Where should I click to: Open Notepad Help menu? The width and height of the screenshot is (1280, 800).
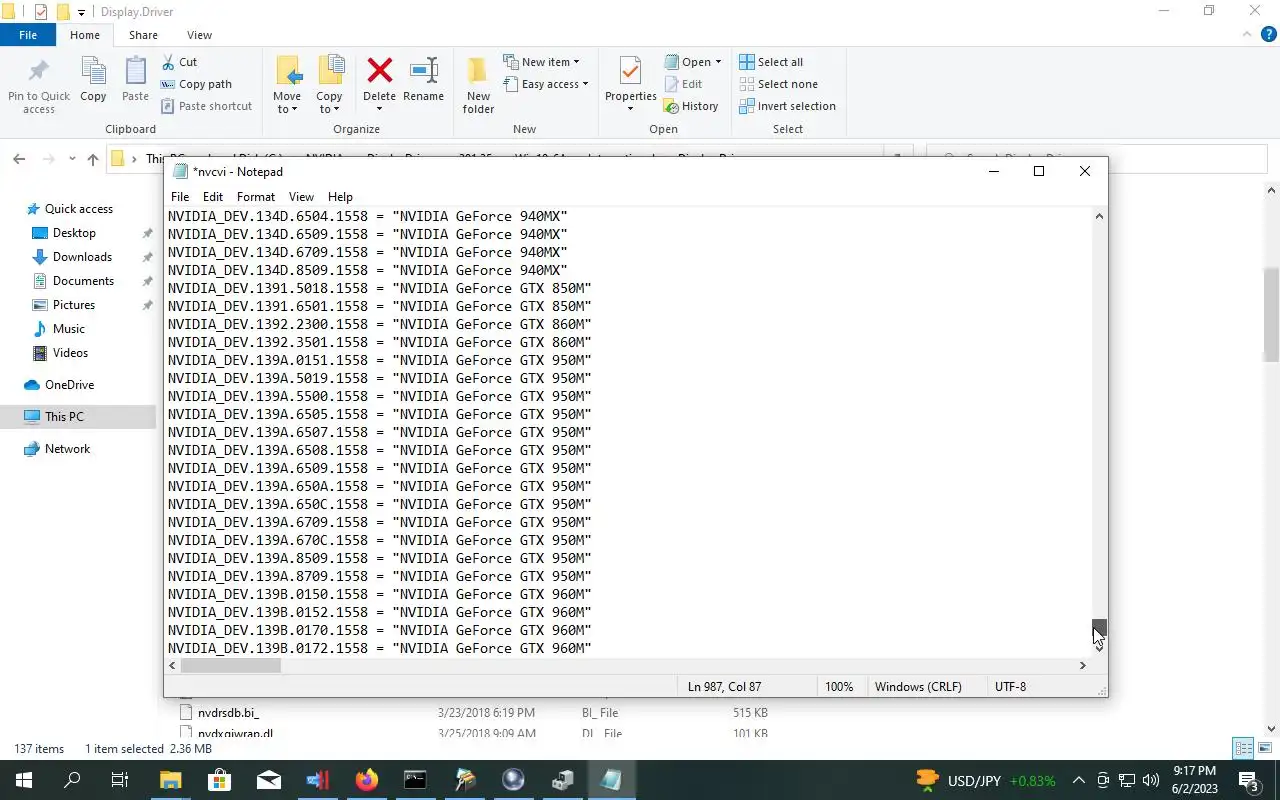[x=340, y=197]
